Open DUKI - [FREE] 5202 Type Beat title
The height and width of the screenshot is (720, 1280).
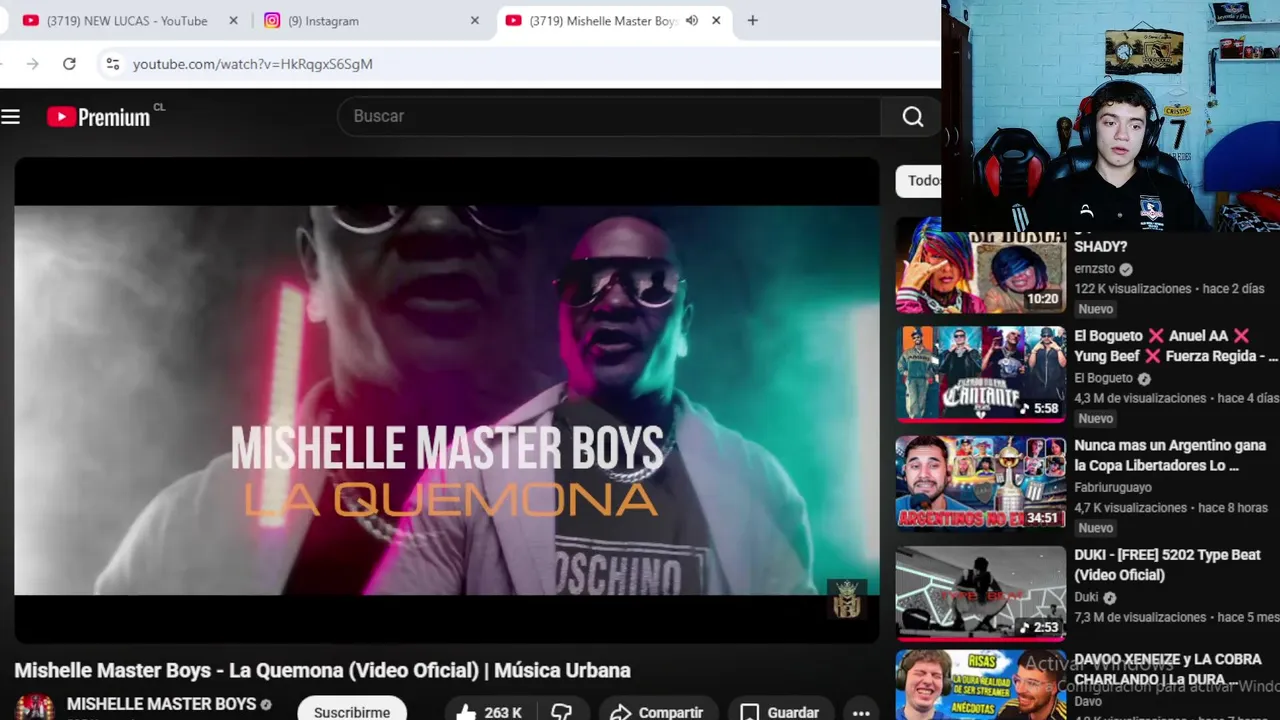1167,565
